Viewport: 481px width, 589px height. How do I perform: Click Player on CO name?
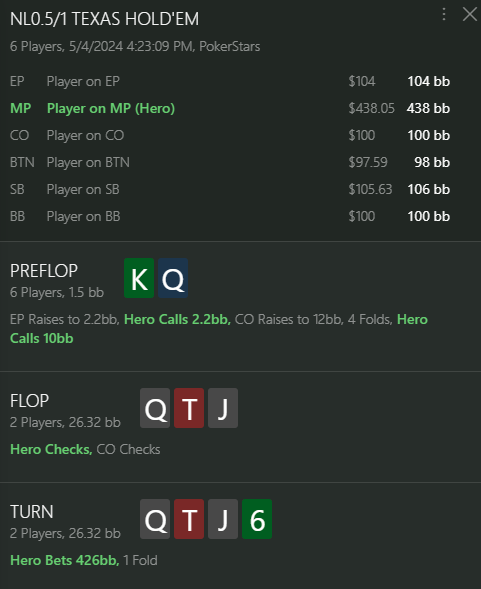tap(85, 135)
